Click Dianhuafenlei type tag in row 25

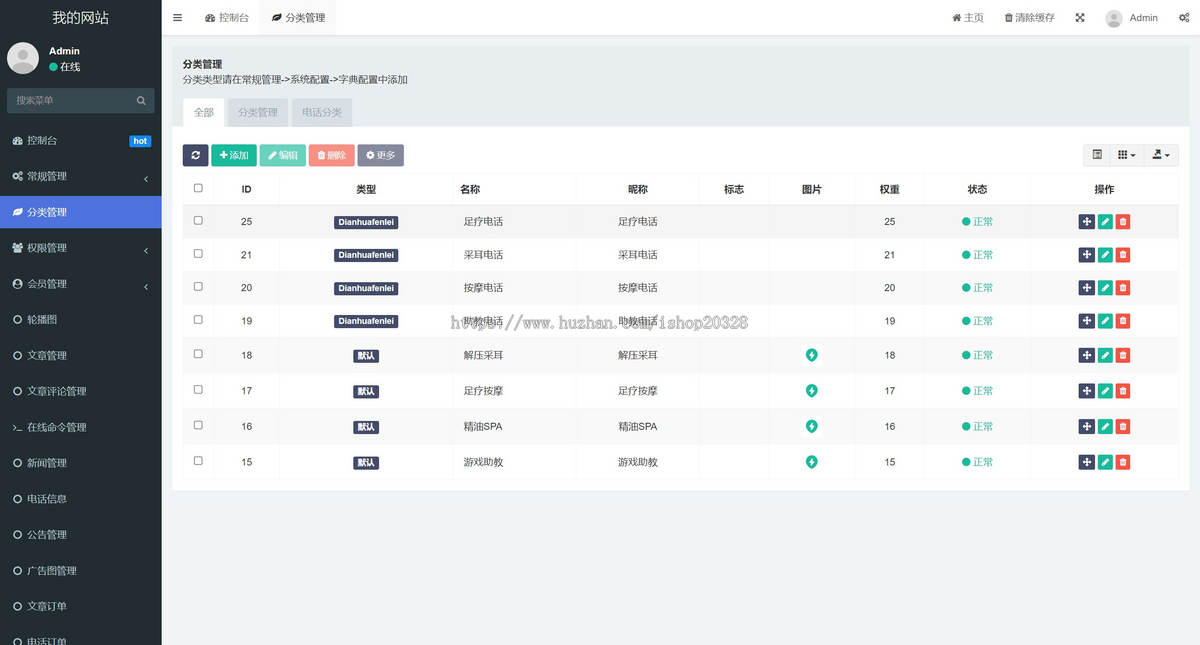pyautogui.click(x=366, y=222)
